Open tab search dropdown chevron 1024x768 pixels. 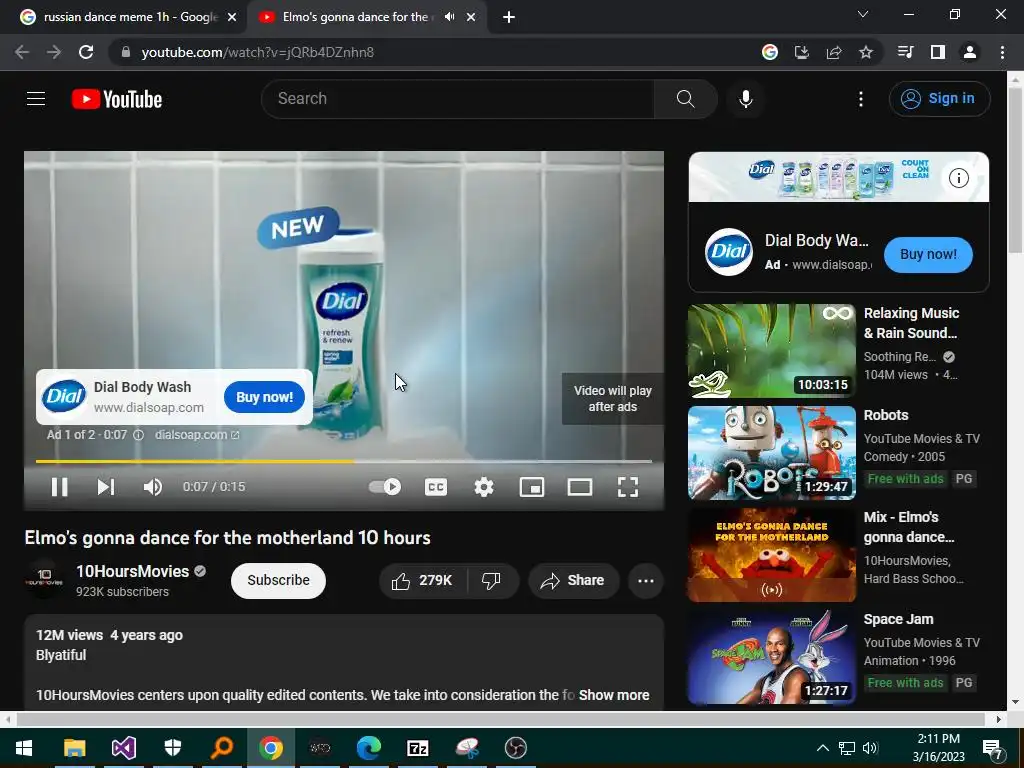coord(863,14)
